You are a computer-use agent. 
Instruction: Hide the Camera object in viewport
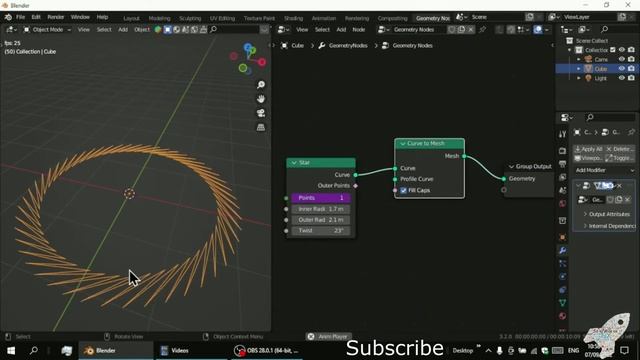(x=622, y=59)
